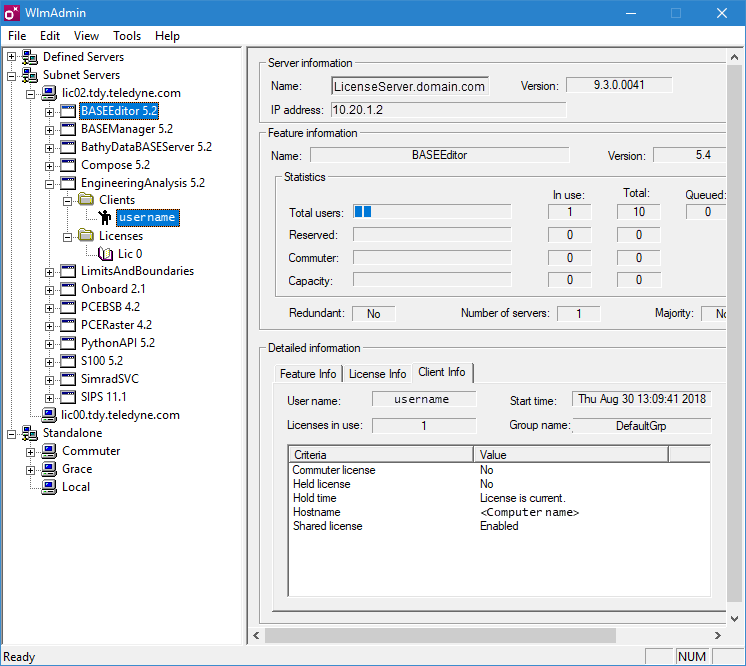The width and height of the screenshot is (746, 666).
Task: Switch to the Feature Info tab
Action: tap(308, 373)
